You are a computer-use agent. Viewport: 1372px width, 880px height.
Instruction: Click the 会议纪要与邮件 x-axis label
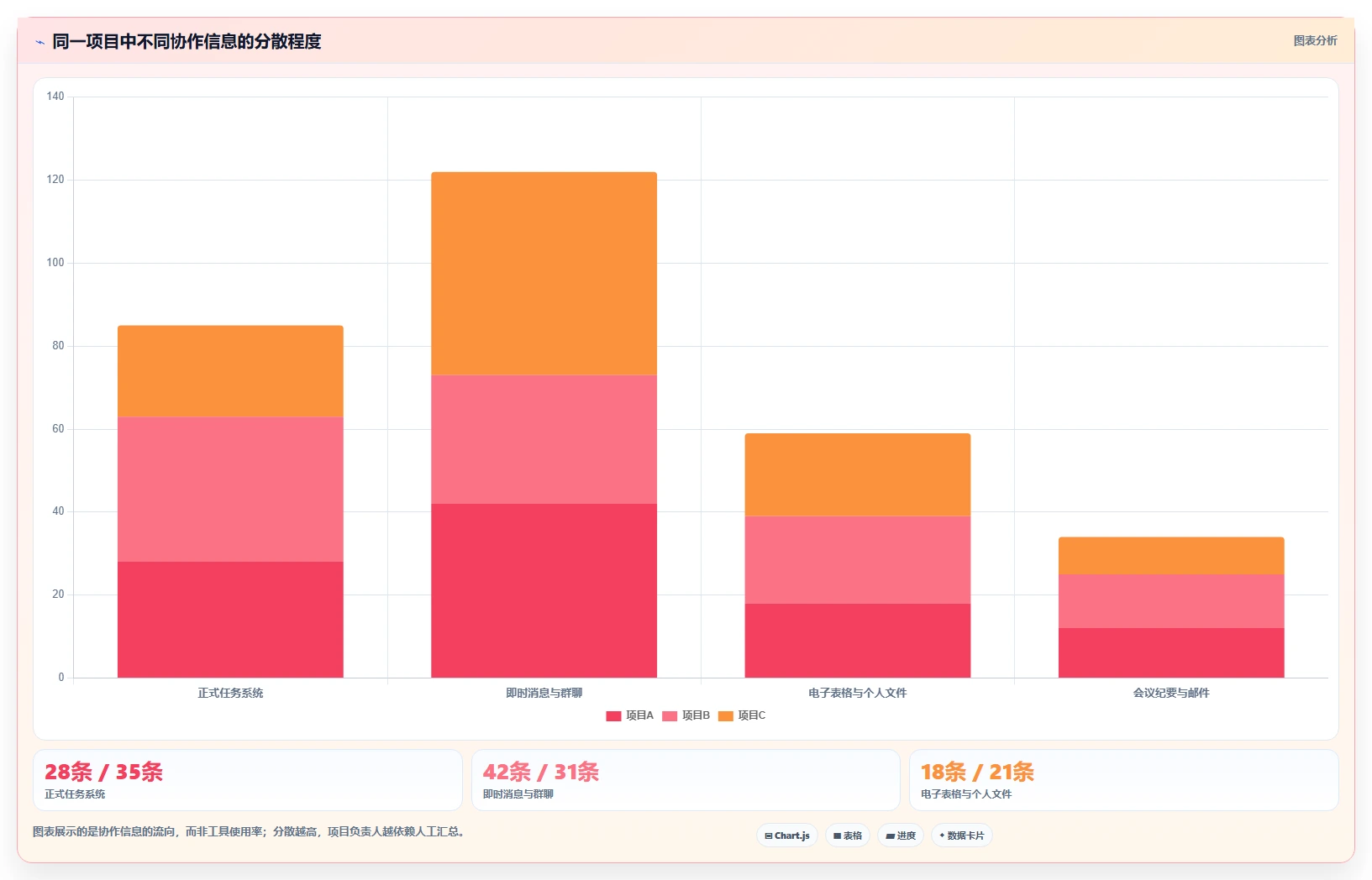[1171, 693]
